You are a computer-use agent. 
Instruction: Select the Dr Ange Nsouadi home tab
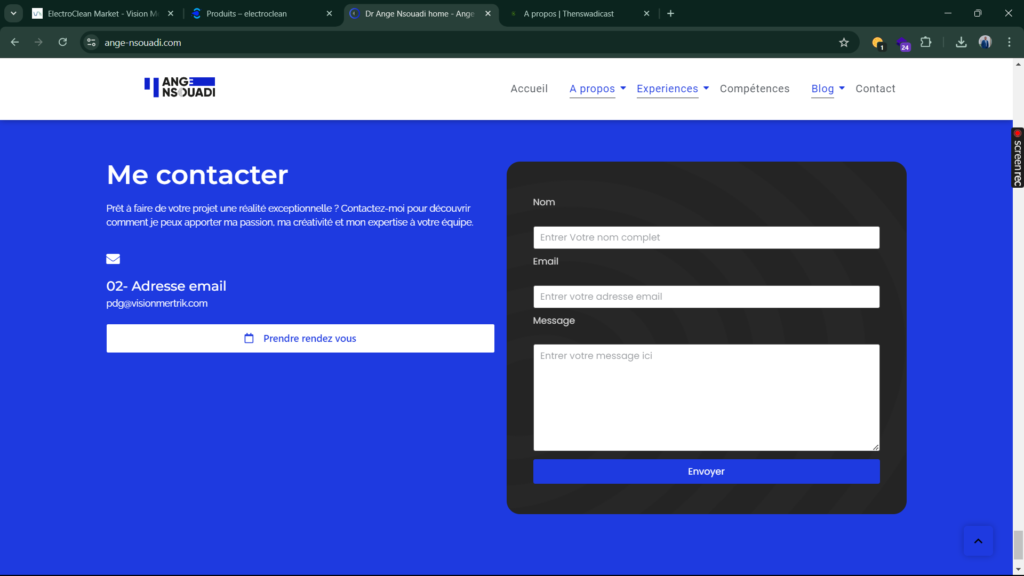[418, 14]
